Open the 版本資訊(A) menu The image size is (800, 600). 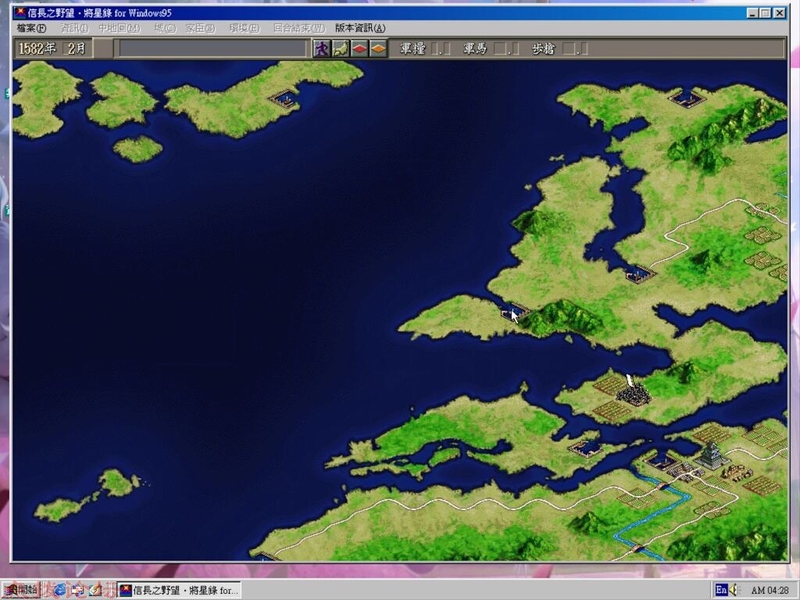click(360, 28)
